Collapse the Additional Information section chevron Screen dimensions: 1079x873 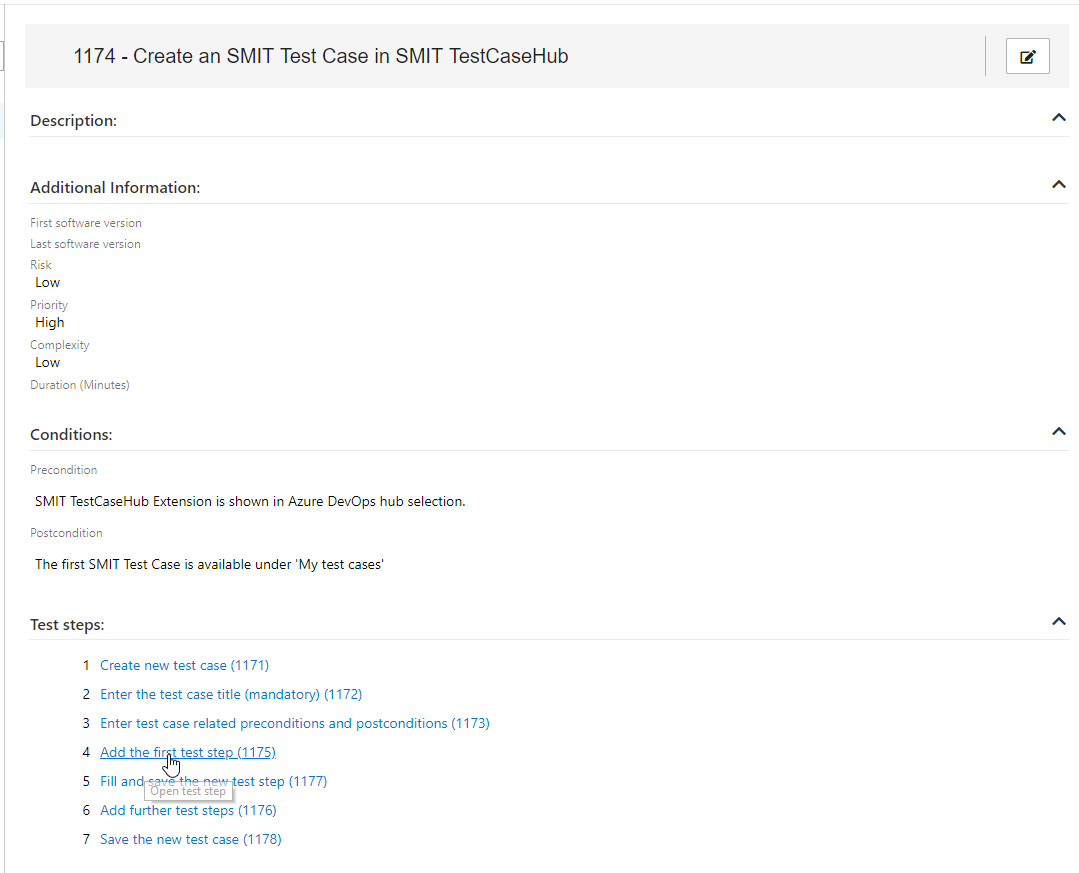tap(1058, 184)
